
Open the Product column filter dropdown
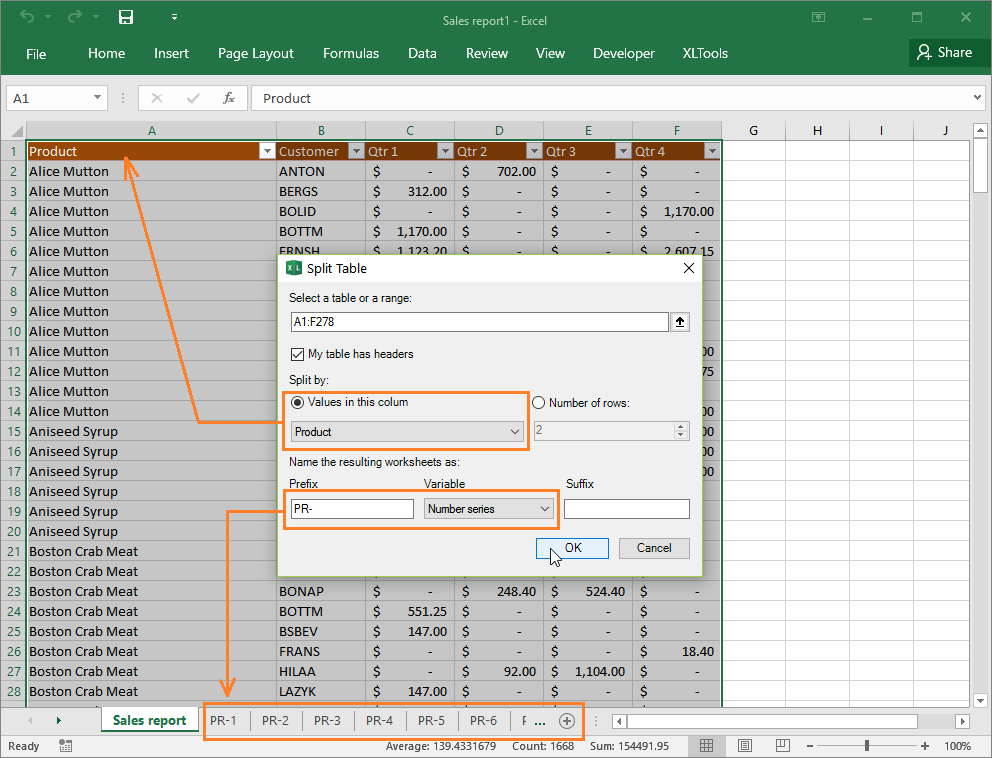tap(266, 150)
